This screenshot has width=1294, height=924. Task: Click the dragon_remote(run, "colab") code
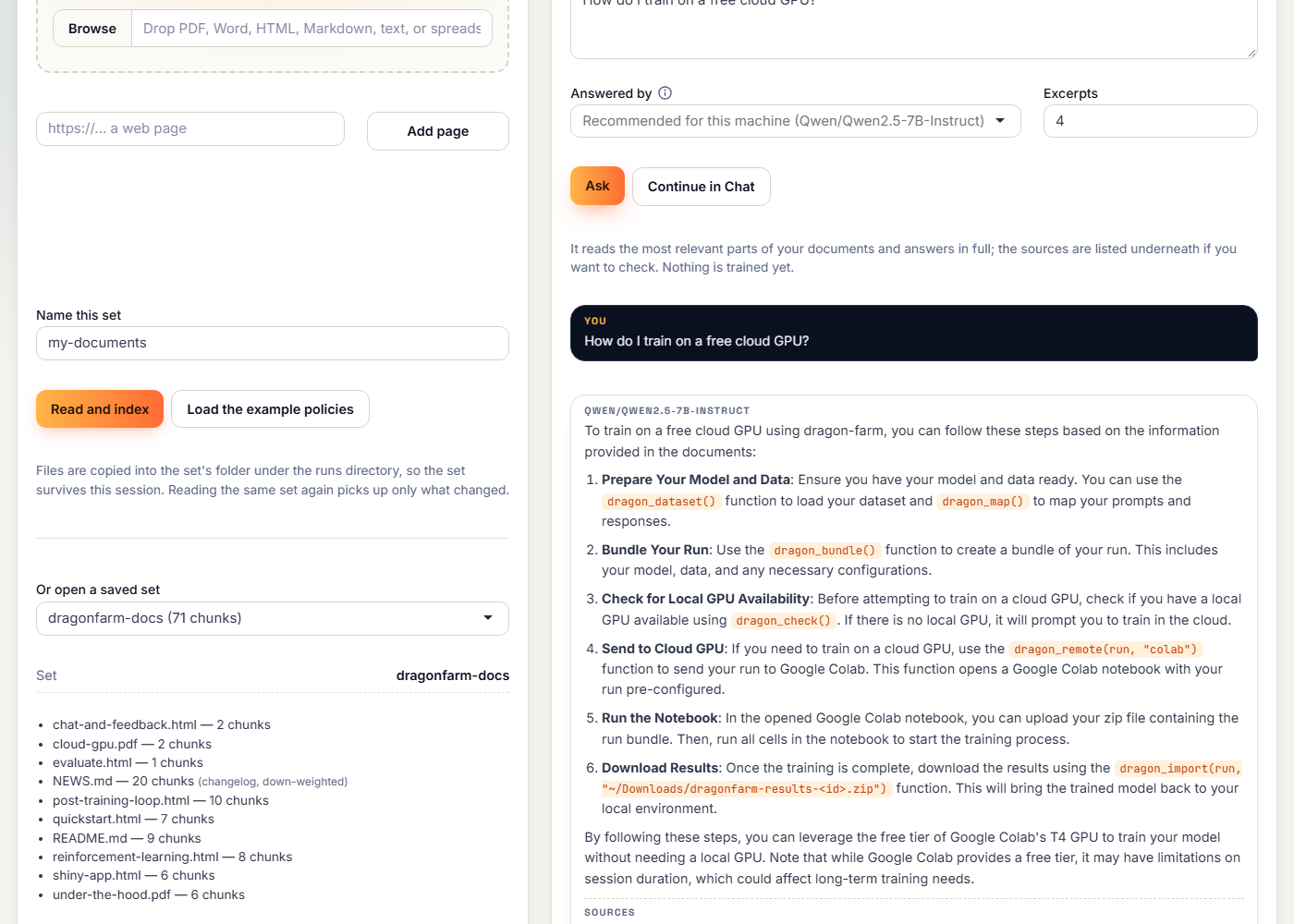pyautogui.click(x=1105, y=650)
